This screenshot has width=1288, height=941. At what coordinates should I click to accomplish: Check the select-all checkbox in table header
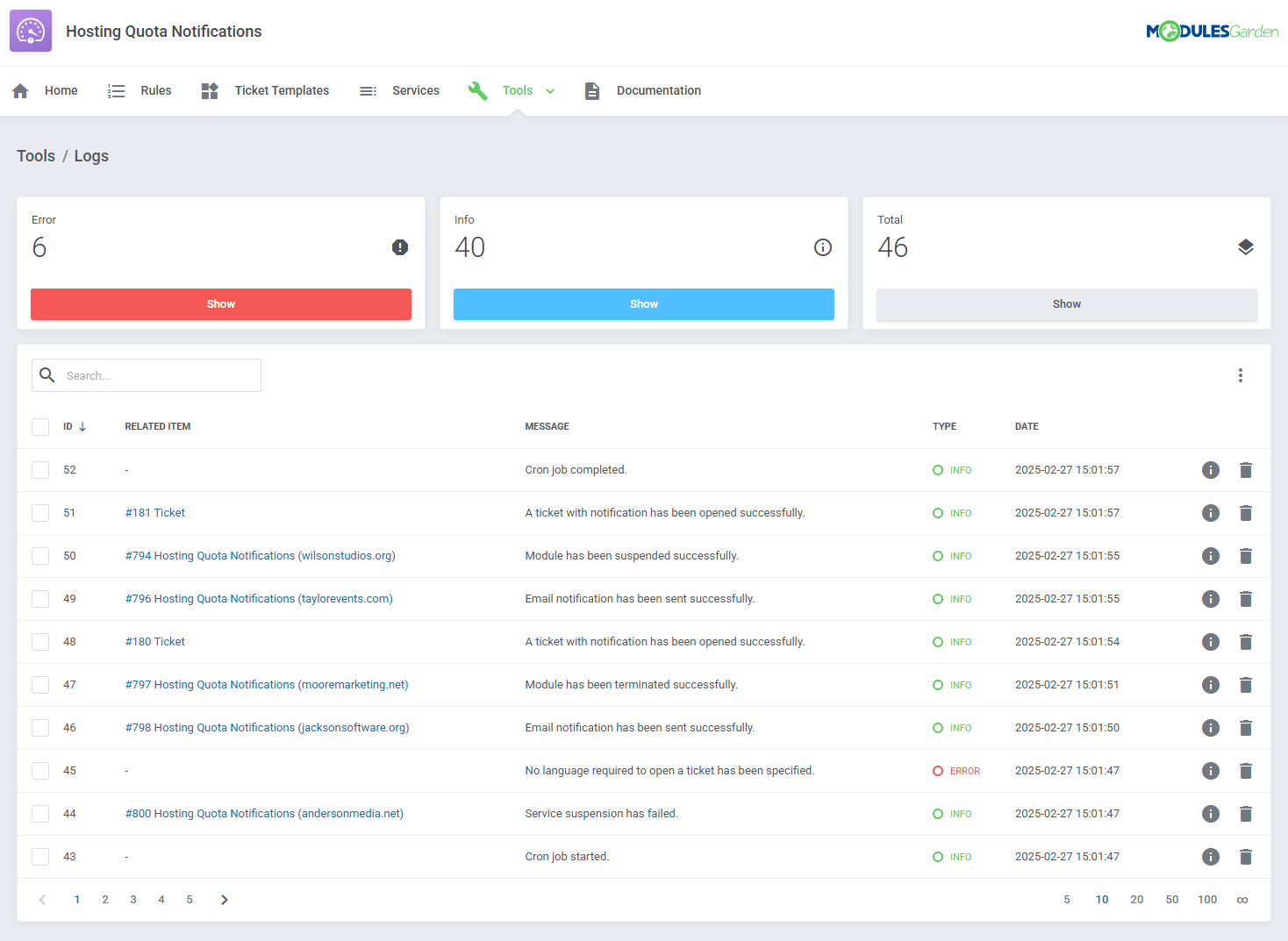[39, 426]
